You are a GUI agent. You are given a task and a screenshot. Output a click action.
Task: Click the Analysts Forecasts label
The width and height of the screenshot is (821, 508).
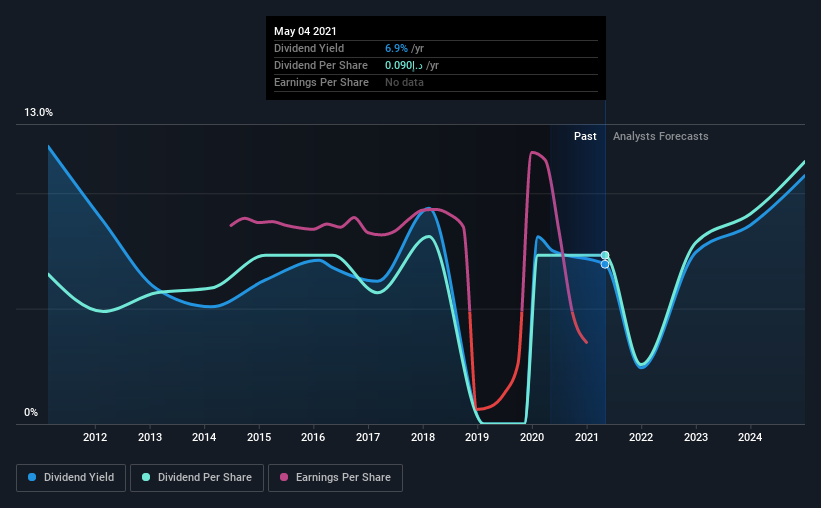660,136
